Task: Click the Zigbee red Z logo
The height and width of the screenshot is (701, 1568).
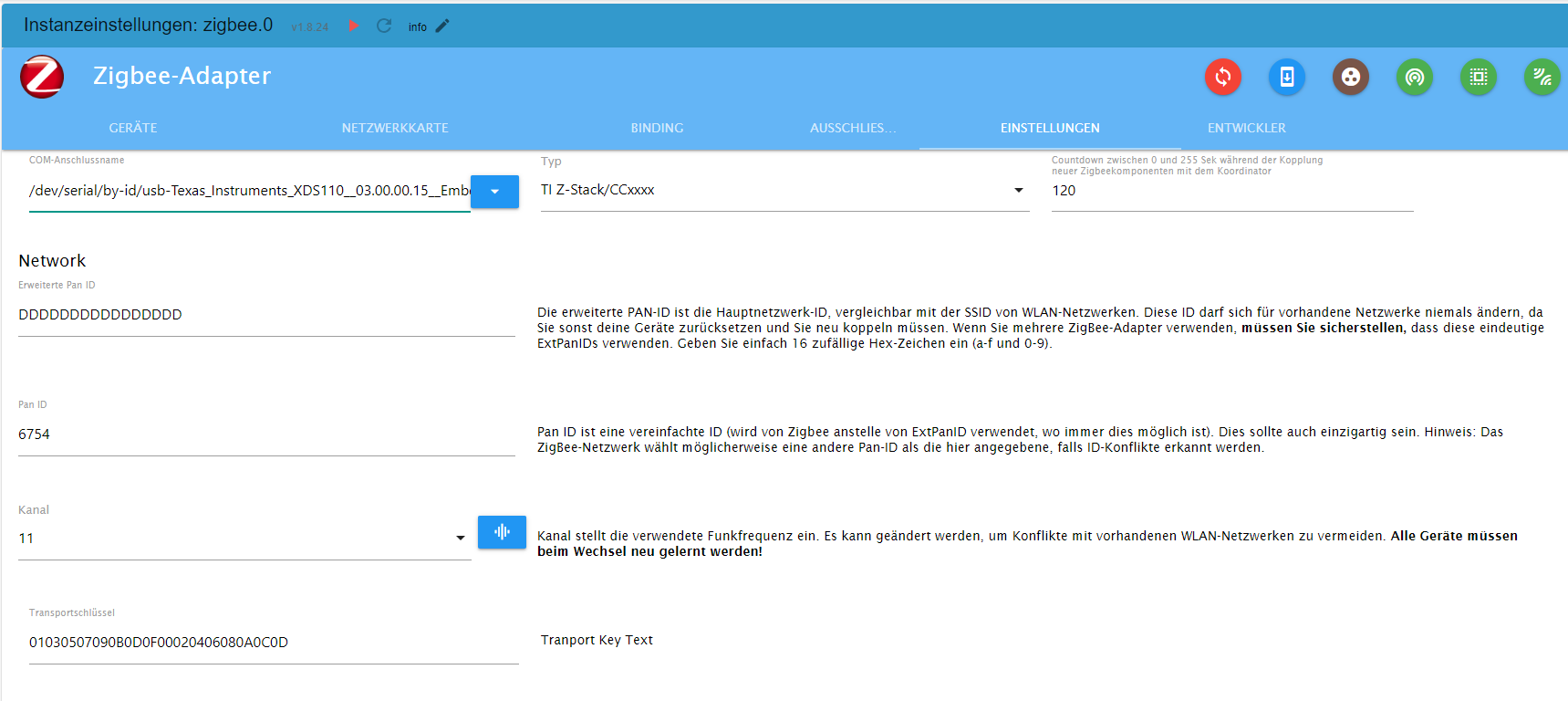Action: coord(42,76)
